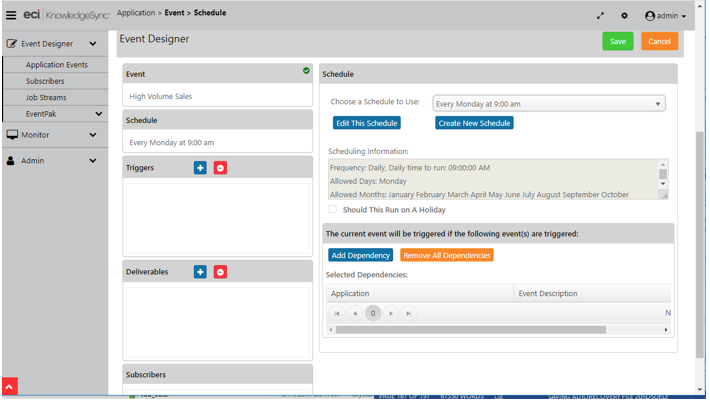This screenshot has width=710, height=400.
Task: Go to previous page of dependencies
Action: click(355, 313)
